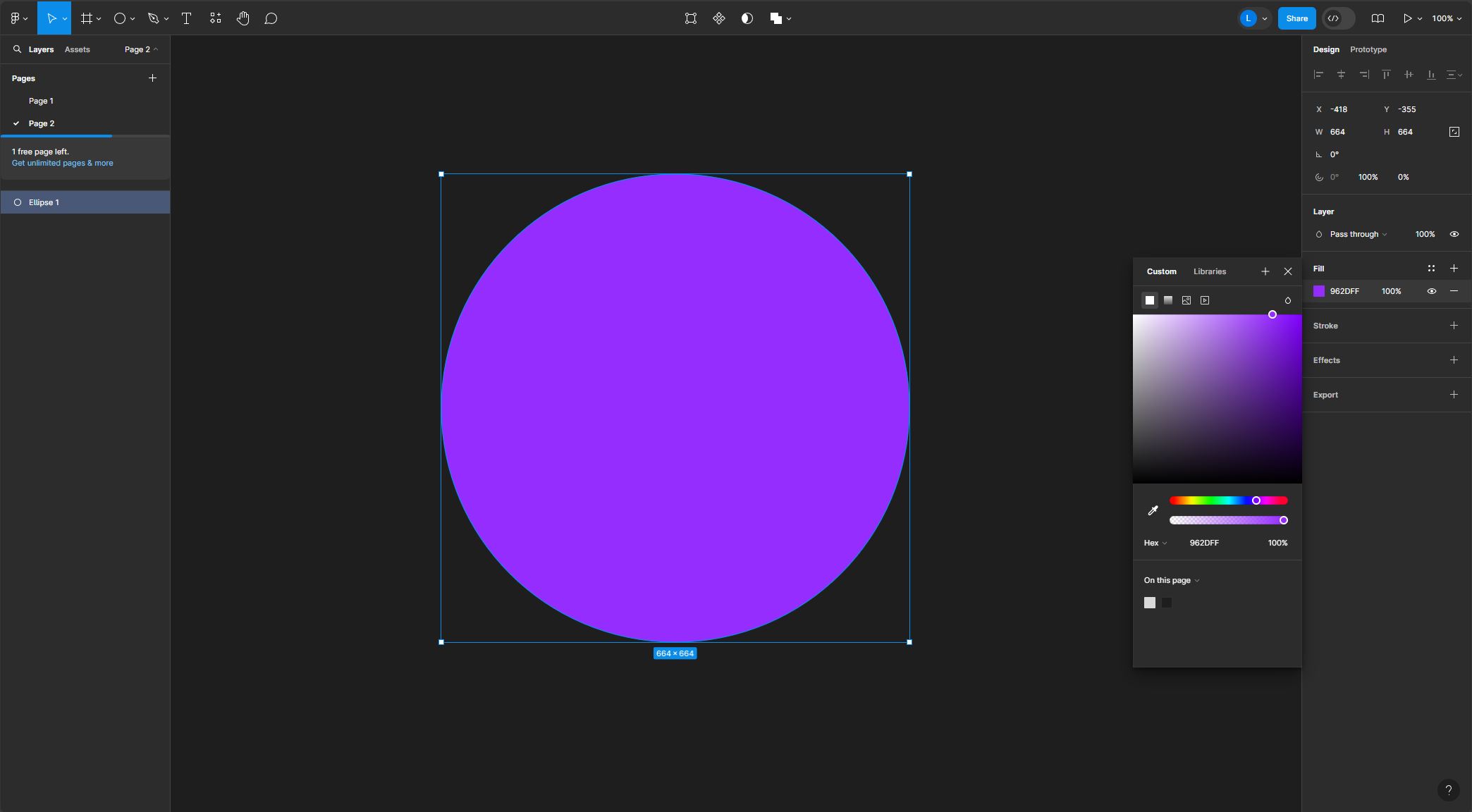Click the Dev Mode toggle
Viewport: 1472px width, 812px height.
[x=1337, y=18]
